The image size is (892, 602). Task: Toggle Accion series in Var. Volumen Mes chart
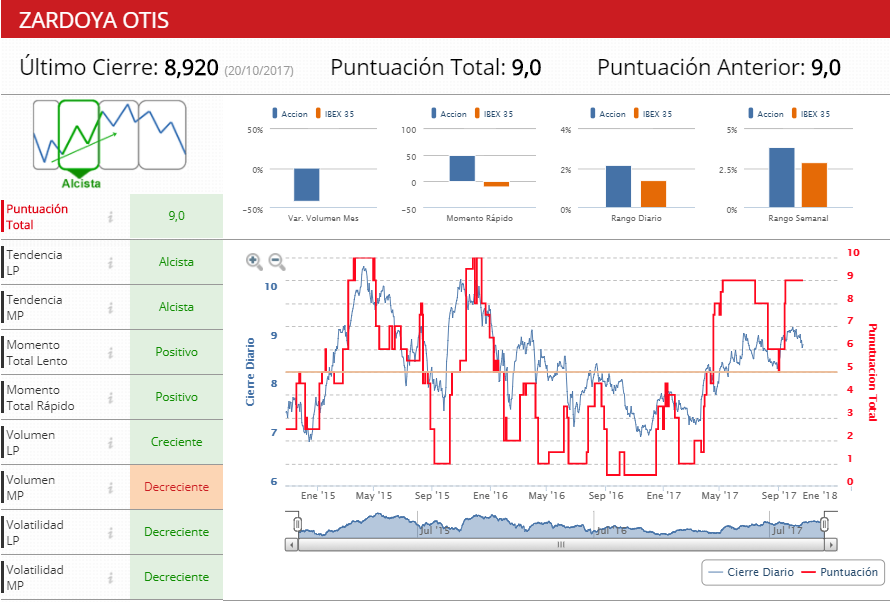pyautogui.click(x=290, y=114)
